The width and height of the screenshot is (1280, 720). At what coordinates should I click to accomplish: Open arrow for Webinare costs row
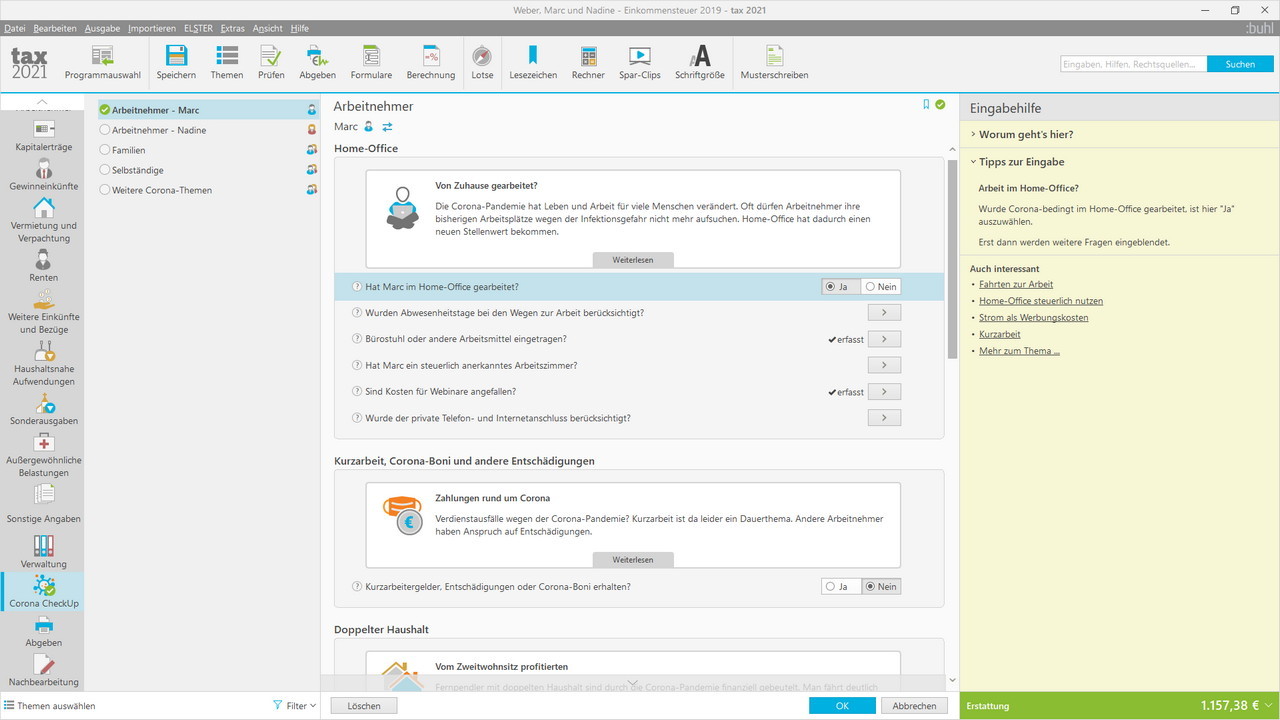coord(884,391)
